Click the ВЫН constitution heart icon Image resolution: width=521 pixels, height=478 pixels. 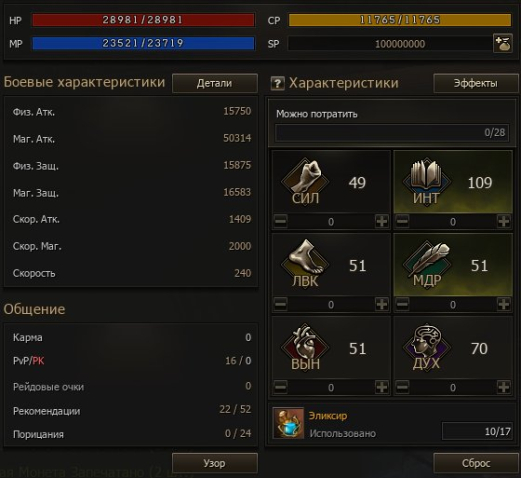pyautogui.click(x=305, y=345)
